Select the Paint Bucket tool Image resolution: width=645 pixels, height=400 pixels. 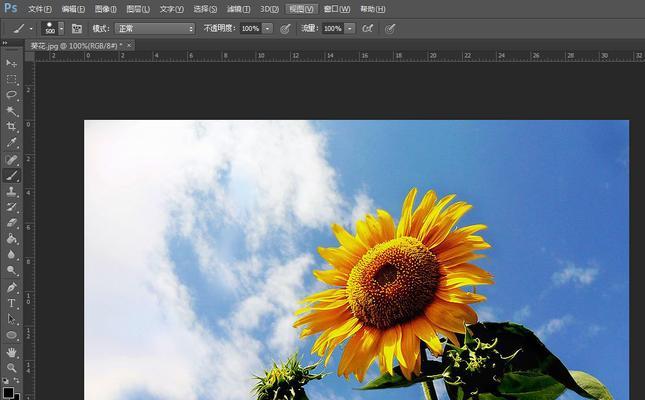(12, 239)
